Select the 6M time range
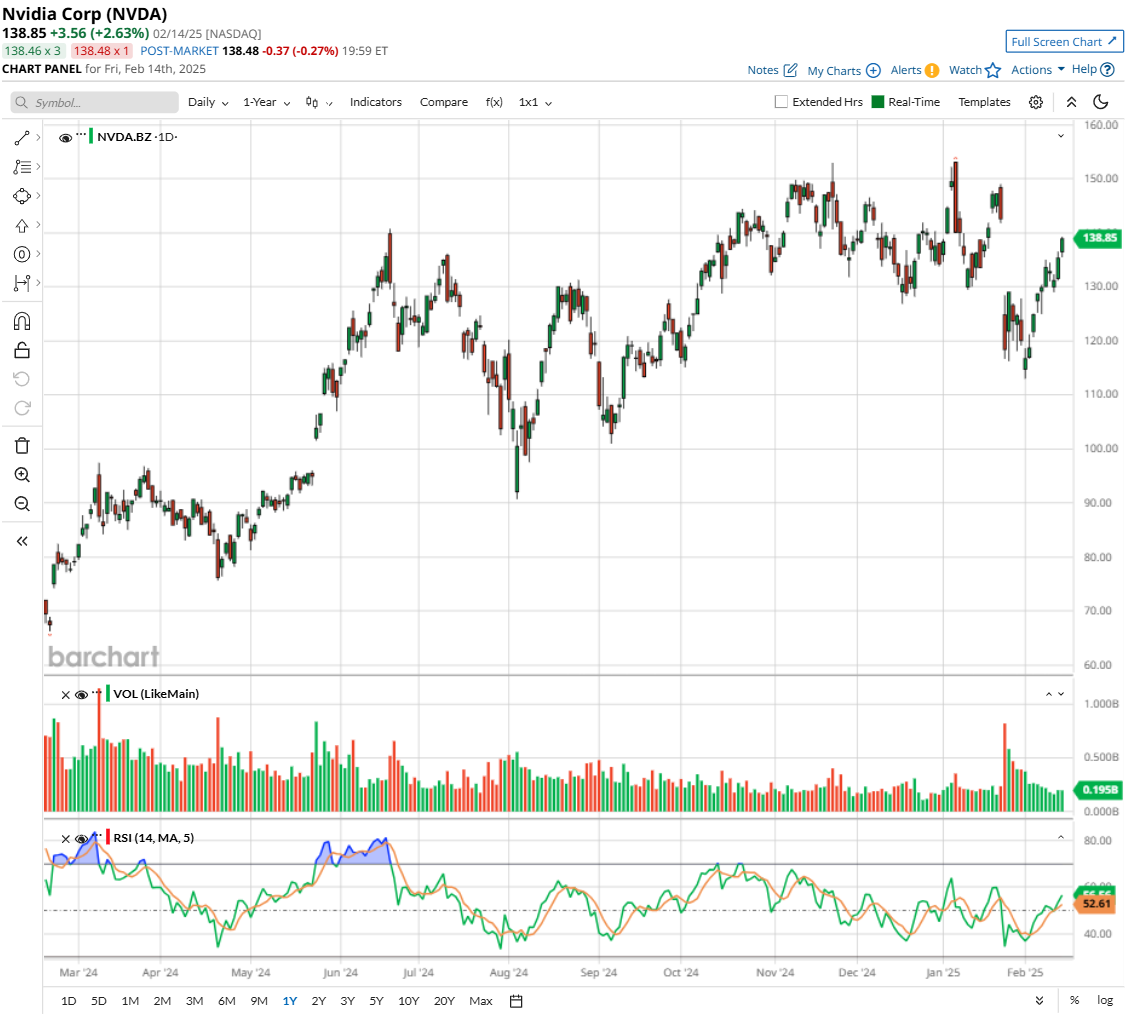1130x1017 pixels. (x=226, y=1001)
